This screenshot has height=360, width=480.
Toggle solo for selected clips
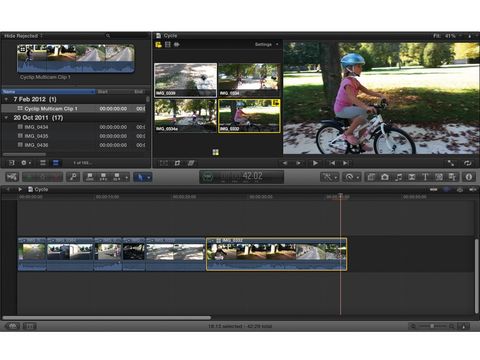pyautogui.click(x=460, y=189)
